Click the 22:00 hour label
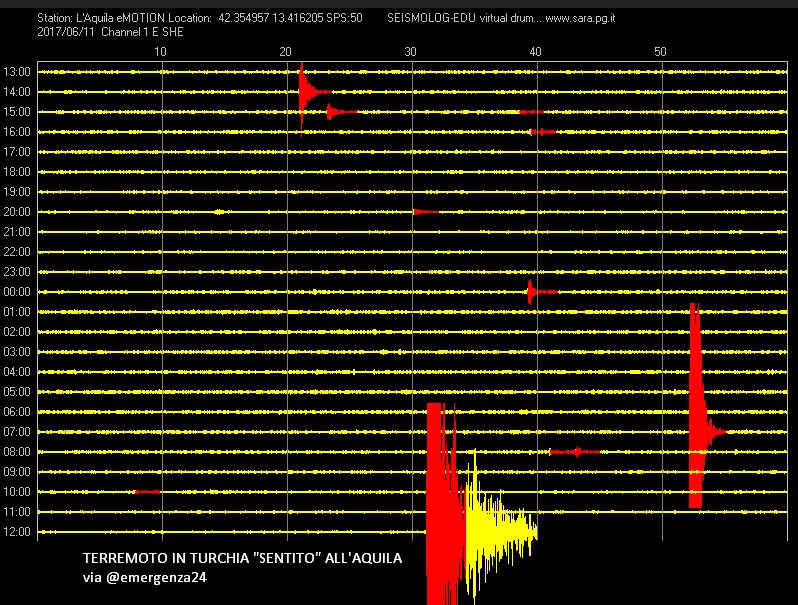This screenshot has width=798, height=605. pos(17,252)
